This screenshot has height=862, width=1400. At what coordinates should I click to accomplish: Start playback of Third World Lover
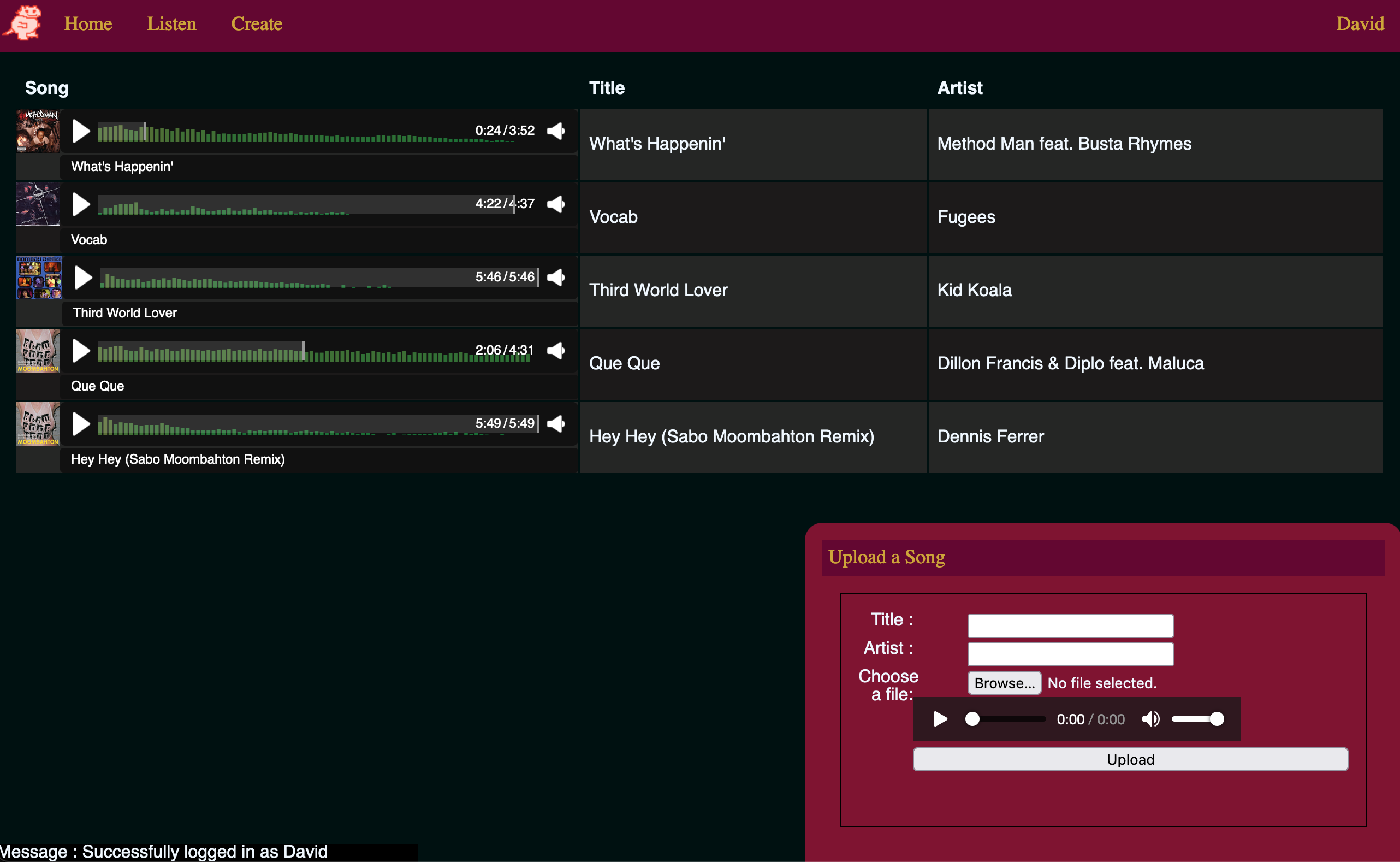pos(83,278)
